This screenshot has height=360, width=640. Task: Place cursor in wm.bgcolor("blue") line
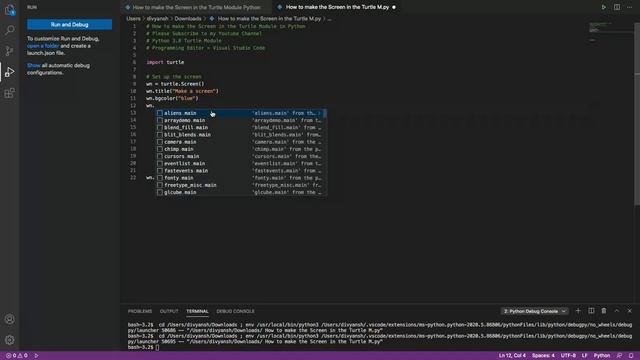(172, 98)
